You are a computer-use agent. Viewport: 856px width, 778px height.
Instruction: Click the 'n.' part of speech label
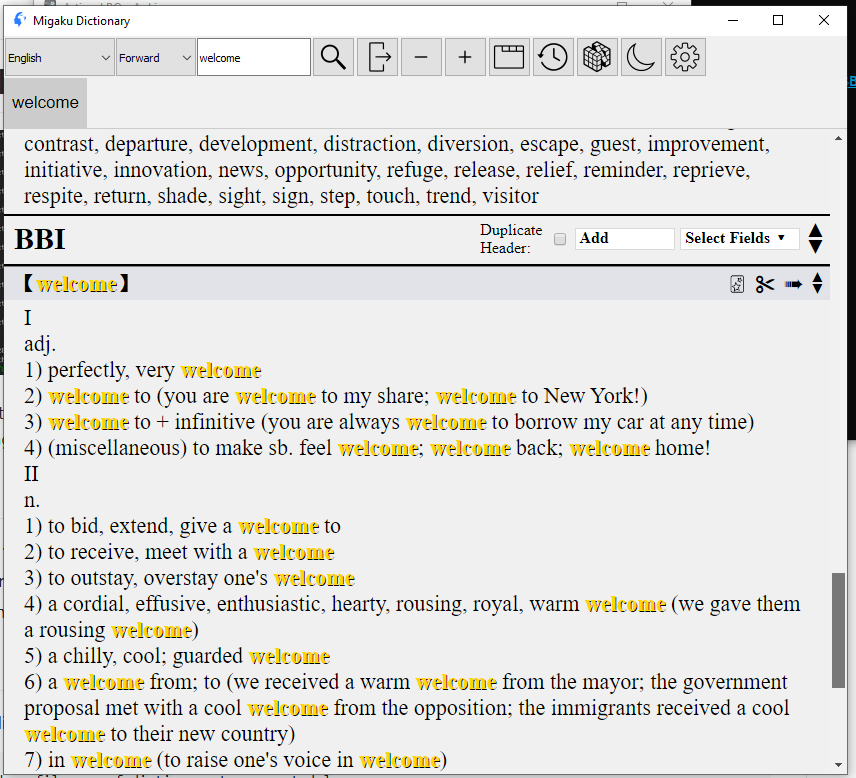(32, 500)
